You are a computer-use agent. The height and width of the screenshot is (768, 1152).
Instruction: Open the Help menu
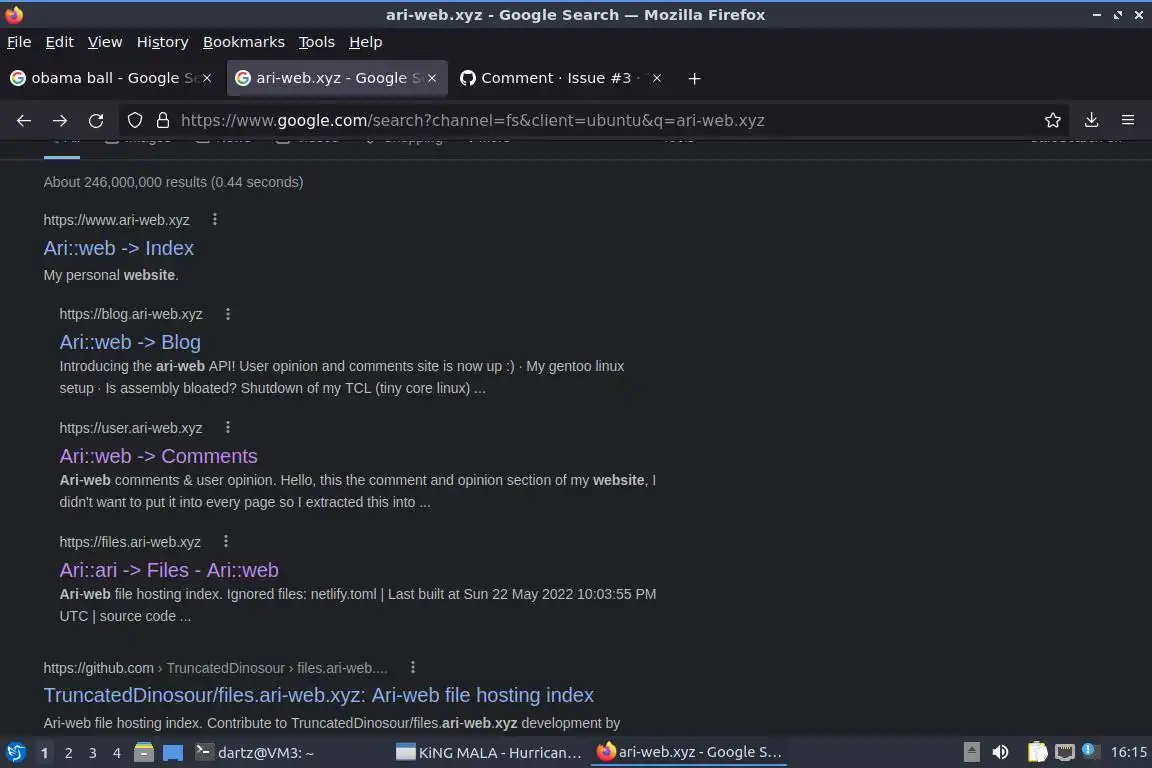pyautogui.click(x=365, y=42)
